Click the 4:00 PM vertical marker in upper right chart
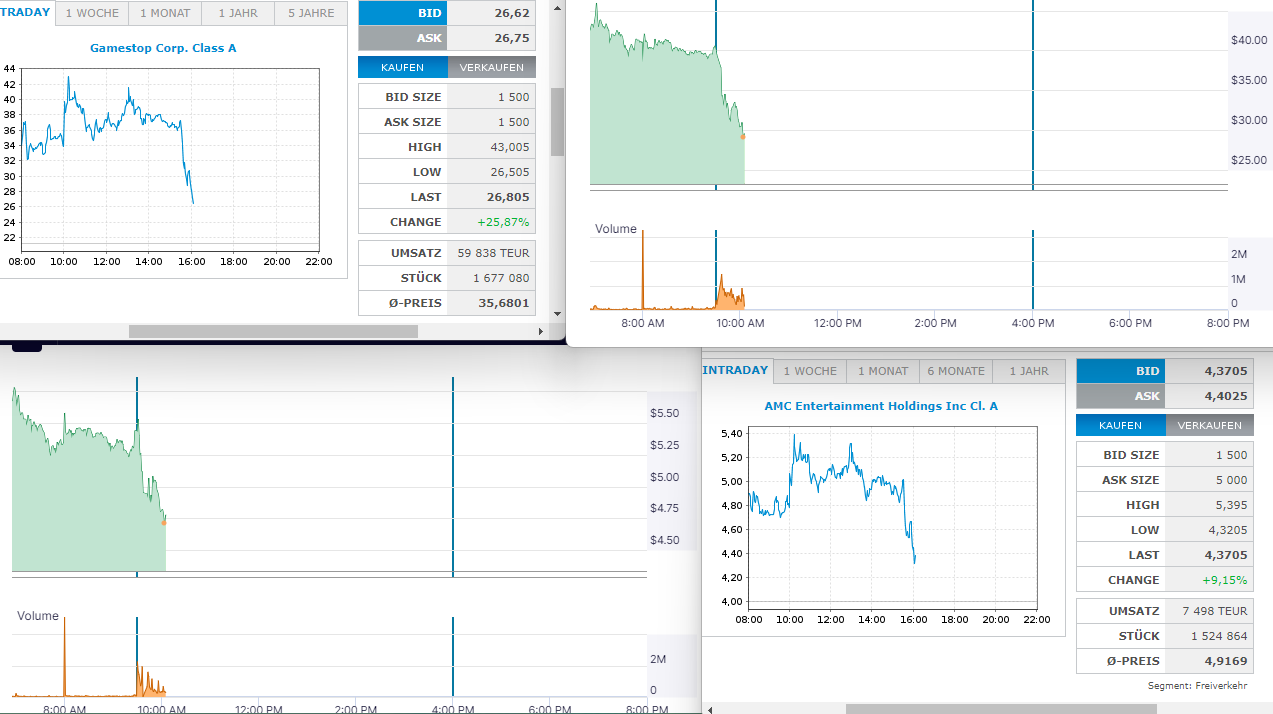The width and height of the screenshot is (1273, 714). coord(1032,95)
